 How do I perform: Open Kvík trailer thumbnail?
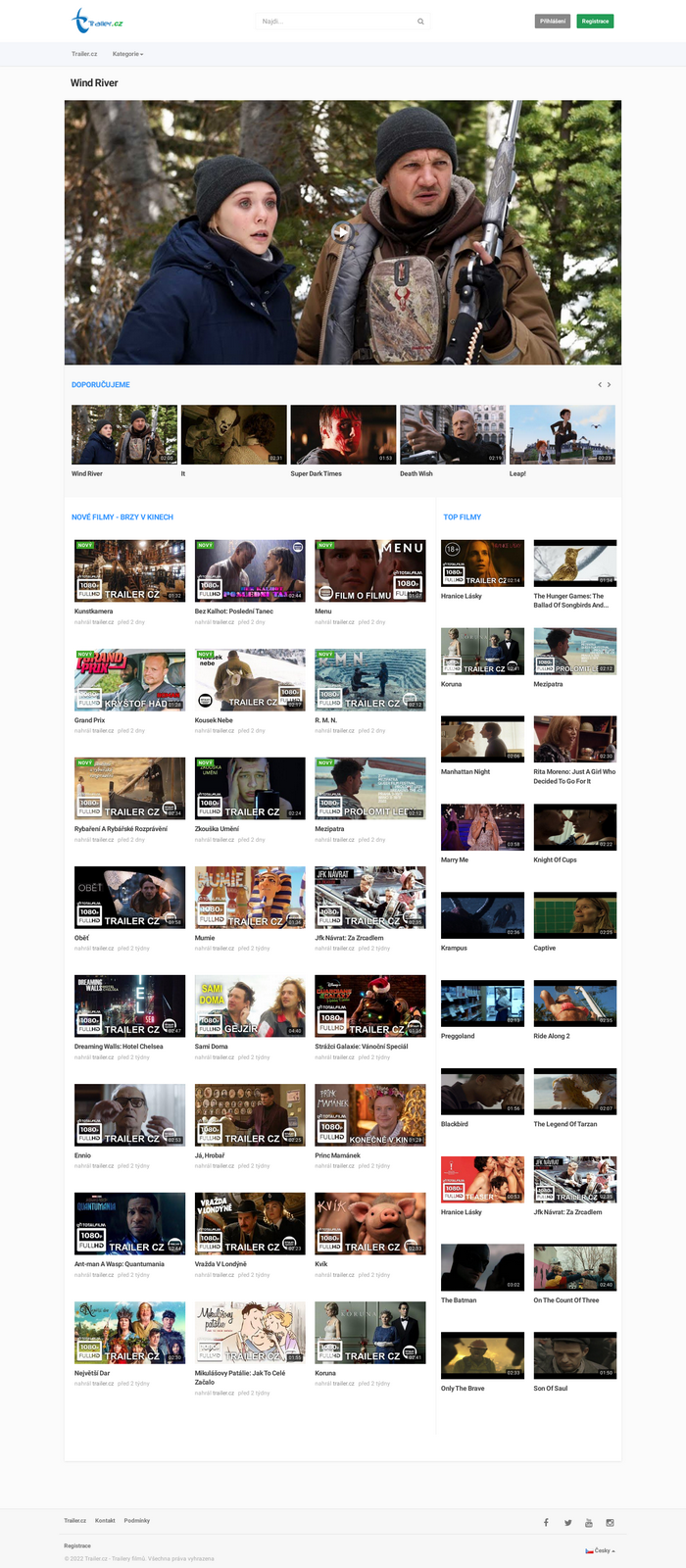370,1223
